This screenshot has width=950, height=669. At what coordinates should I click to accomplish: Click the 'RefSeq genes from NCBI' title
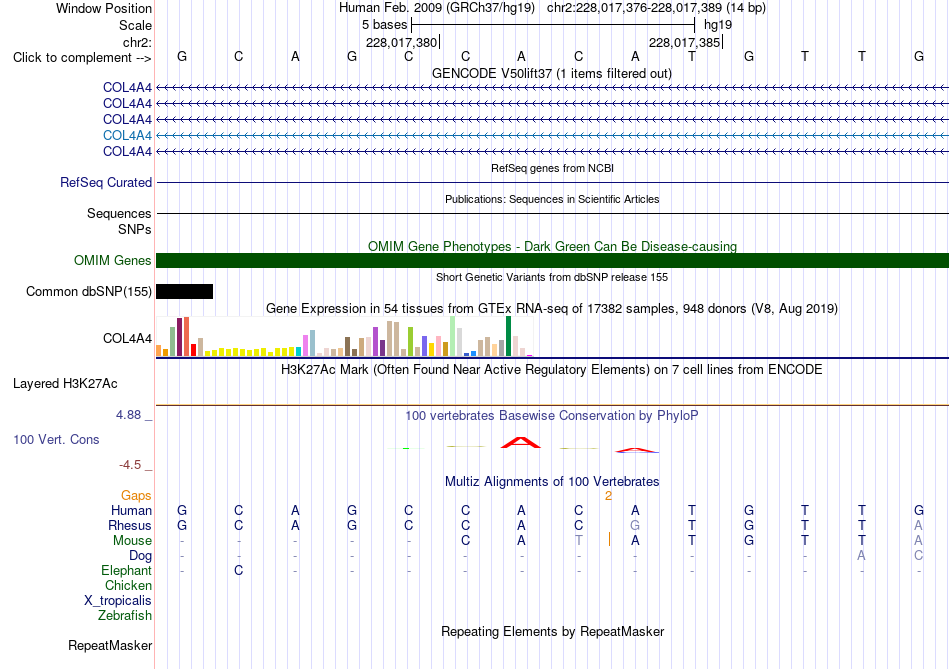point(552,168)
